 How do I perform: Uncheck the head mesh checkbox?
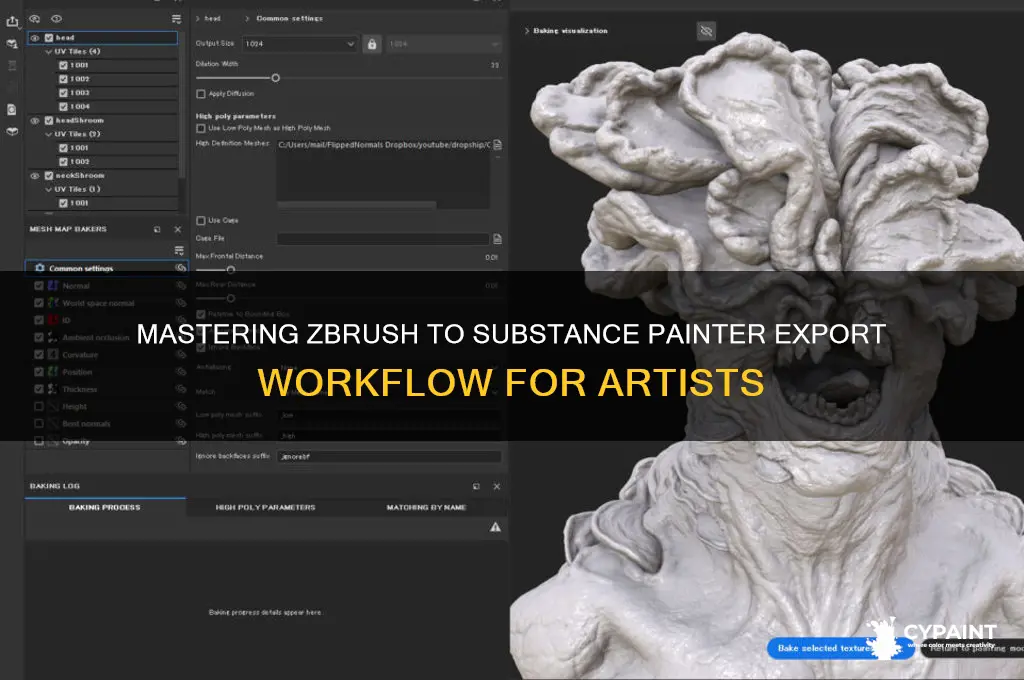[48, 38]
